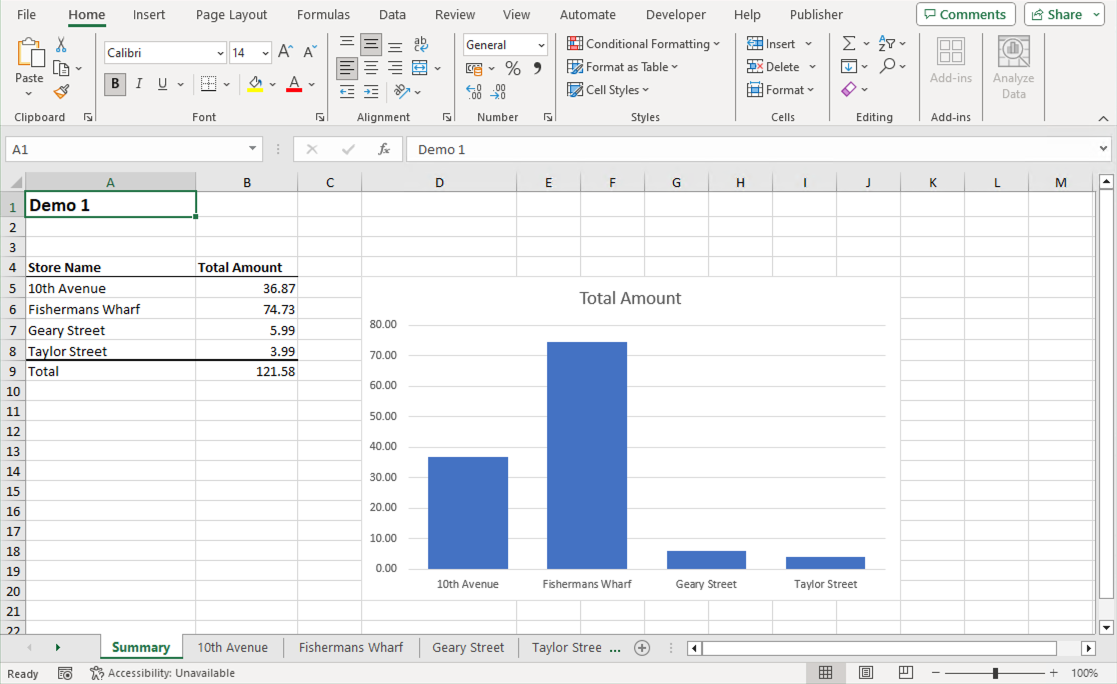The width and height of the screenshot is (1117, 684).
Task: Toggle underline on the selected cell
Action: coord(160,84)
